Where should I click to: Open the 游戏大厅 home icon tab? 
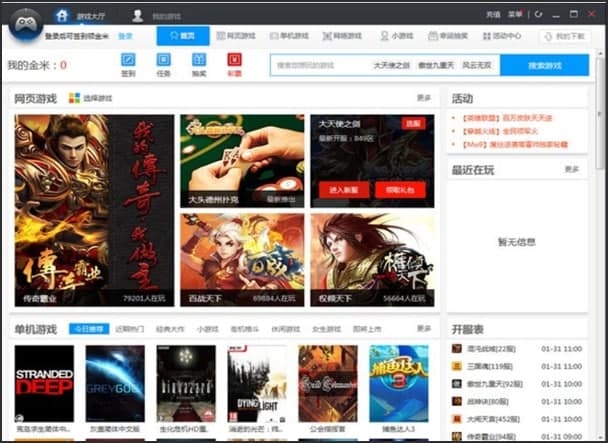(80, 16)
